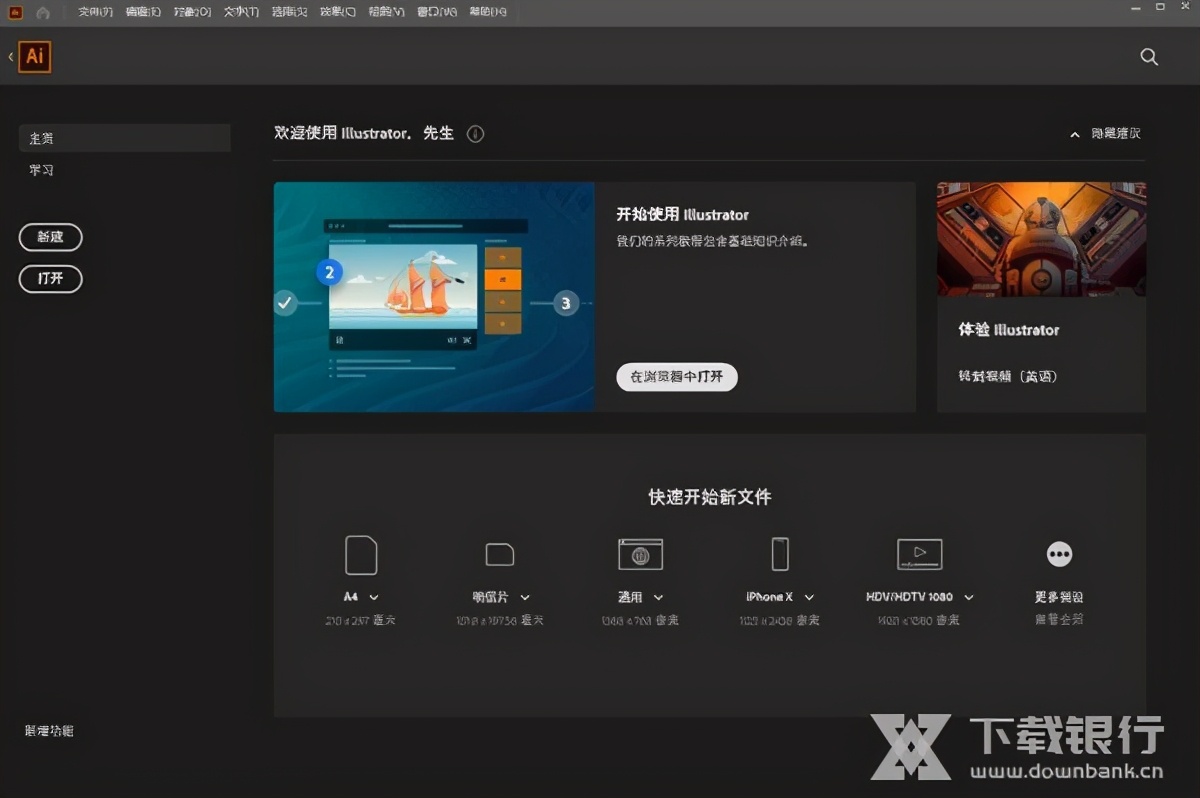Click the 在浏览器中打开 button
Image resolution: width=1200 pixels, height=798 pixels.
(677, 377)
